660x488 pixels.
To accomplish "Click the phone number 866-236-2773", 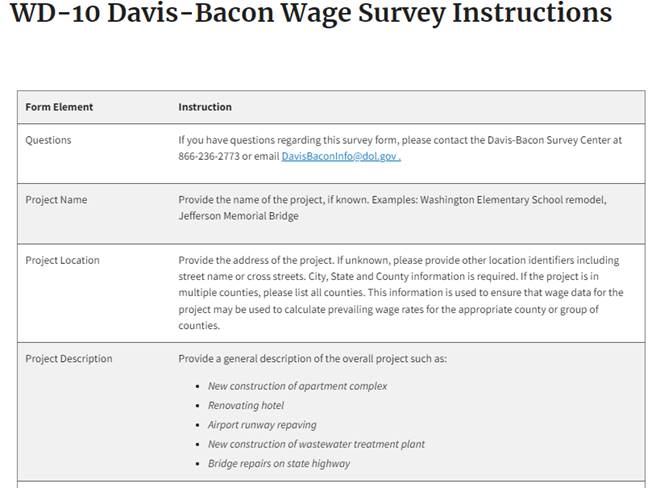I will tap(209, 157).
